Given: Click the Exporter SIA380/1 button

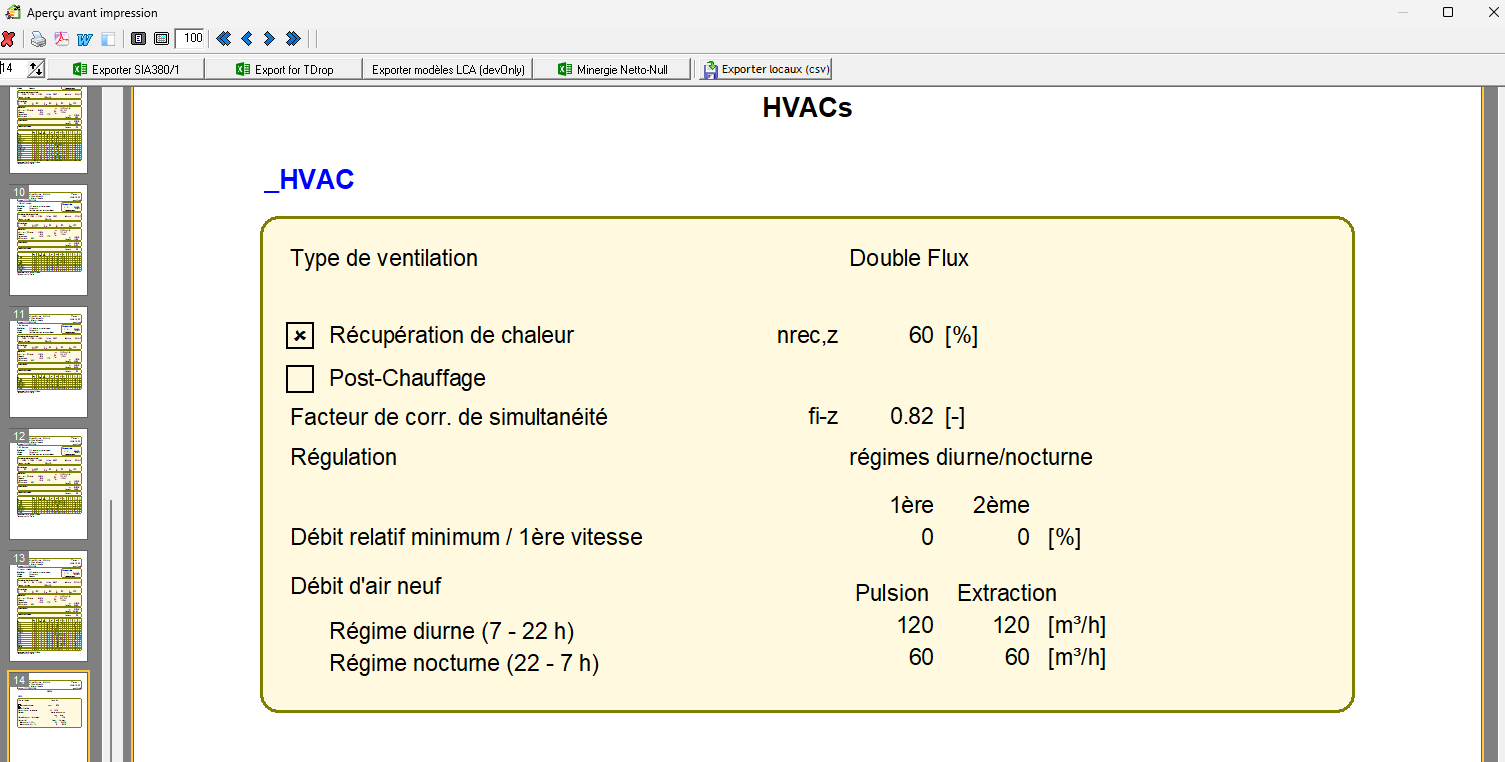Looking at the screenshot, I should 126,69.
